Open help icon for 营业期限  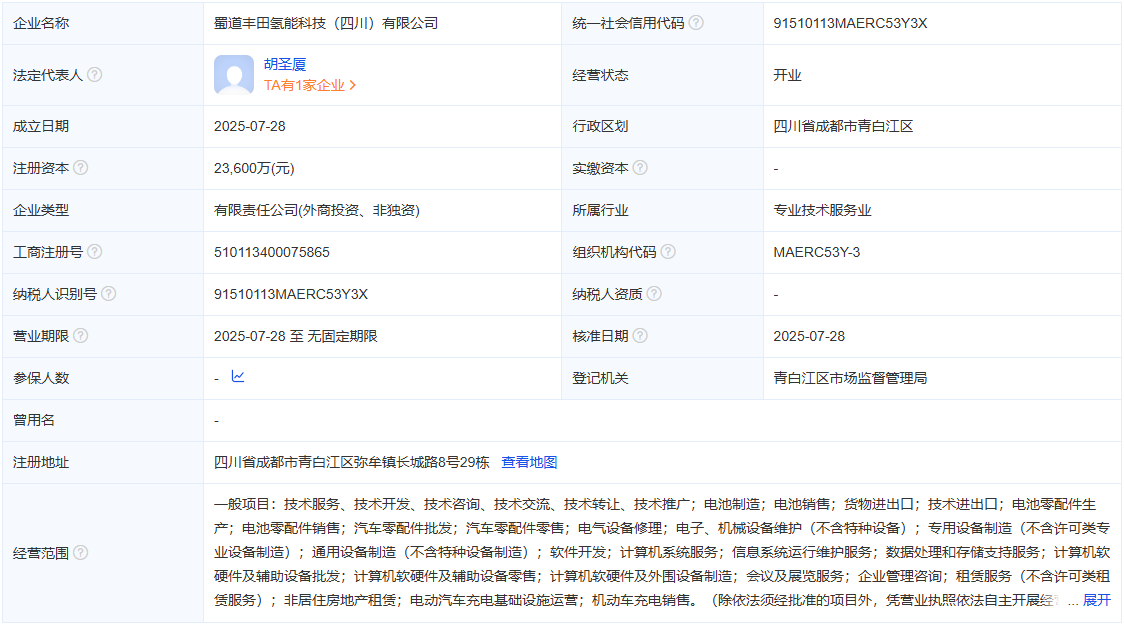(x=81, y=336)
